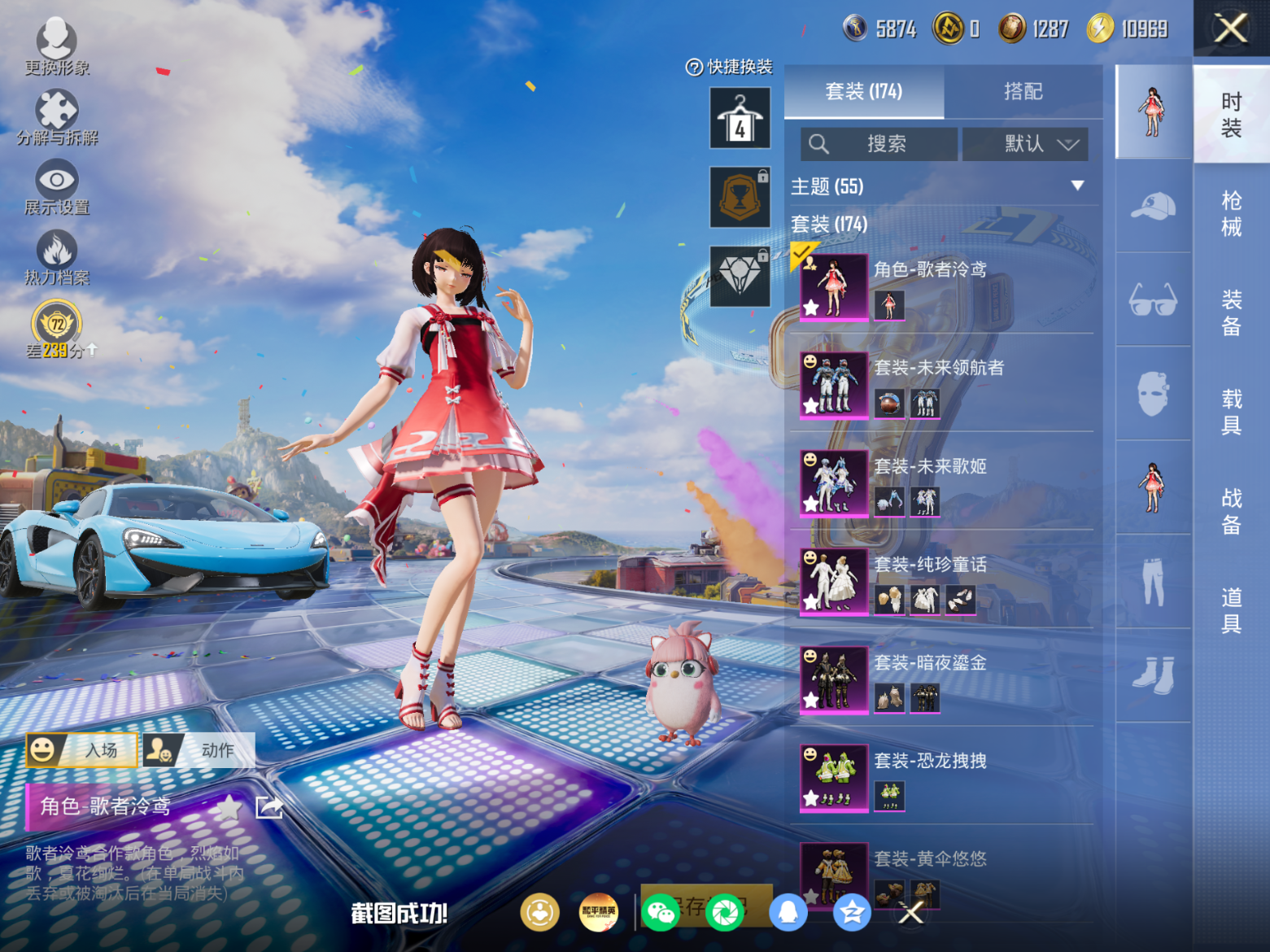
Task: Click the 套装 (174) section header
Action: pos(829,224)
